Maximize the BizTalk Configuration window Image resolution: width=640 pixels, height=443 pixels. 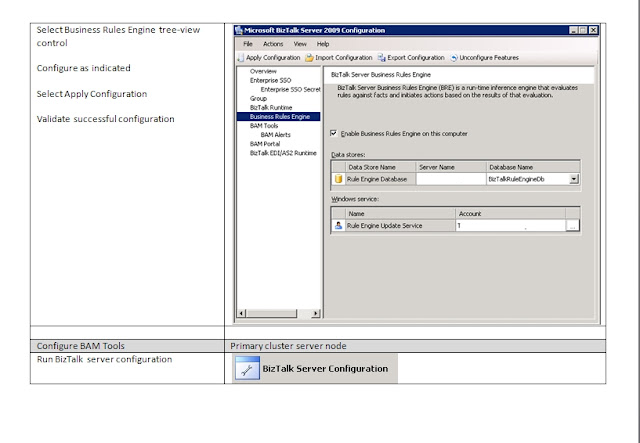(583, 30)
